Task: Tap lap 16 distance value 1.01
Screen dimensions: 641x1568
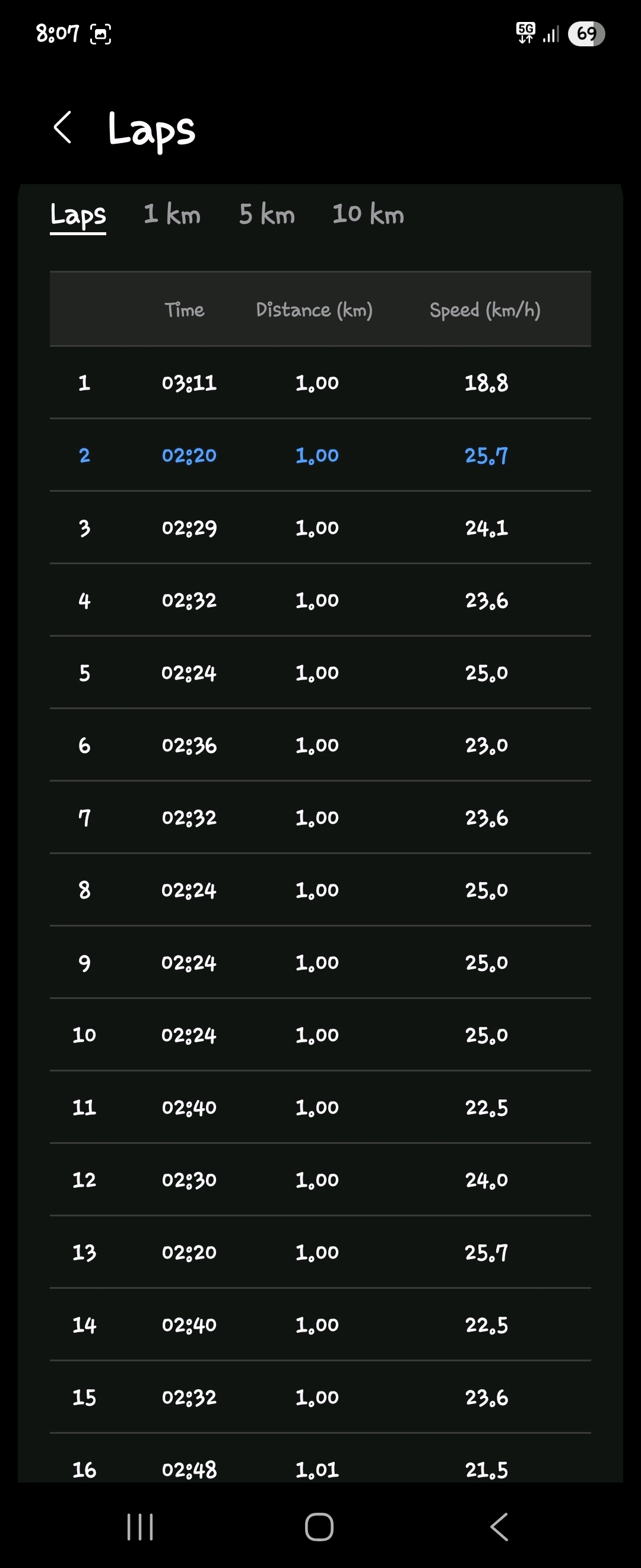Action: click(317, 1469)
